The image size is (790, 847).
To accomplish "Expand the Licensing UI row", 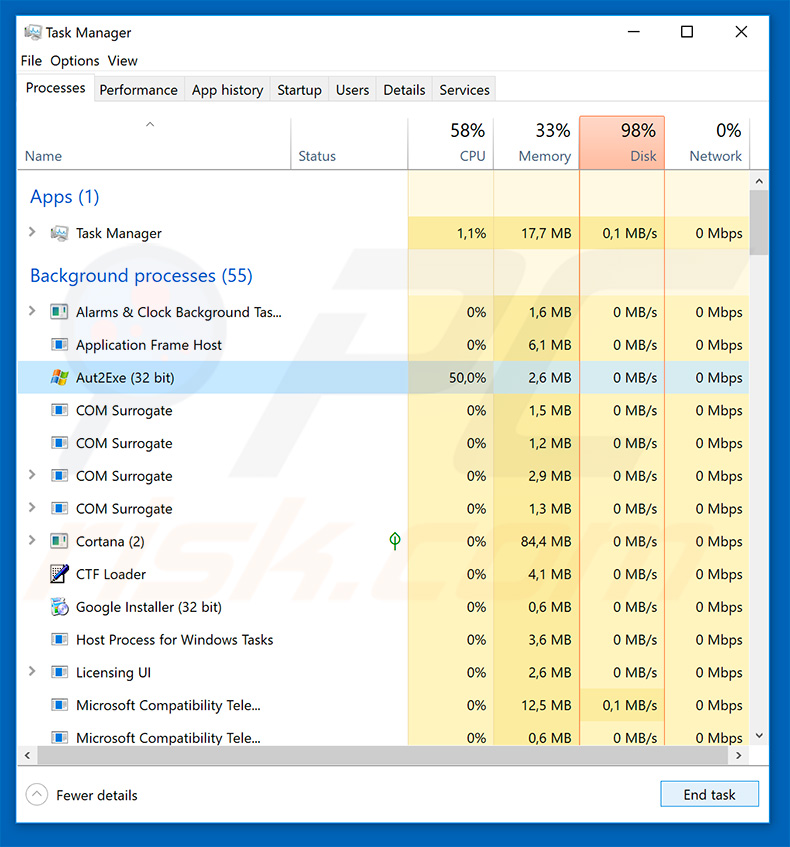I will pyautogui.click(x=32, y=671).
